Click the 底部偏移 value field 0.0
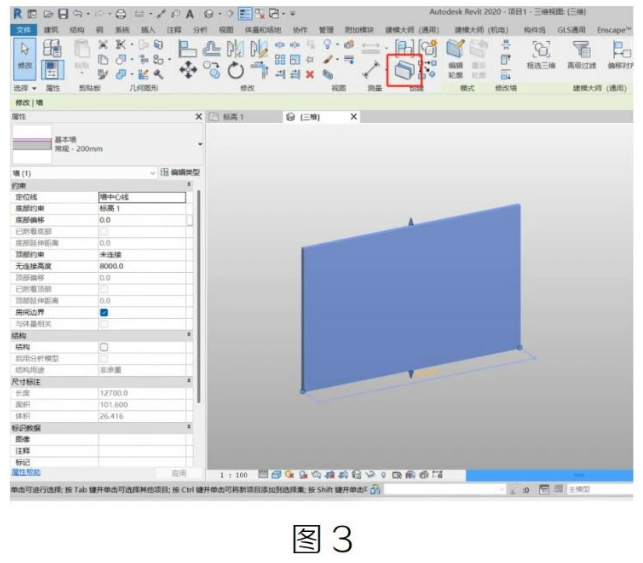This screenshot has width=643, height=563. click(142, 220)
